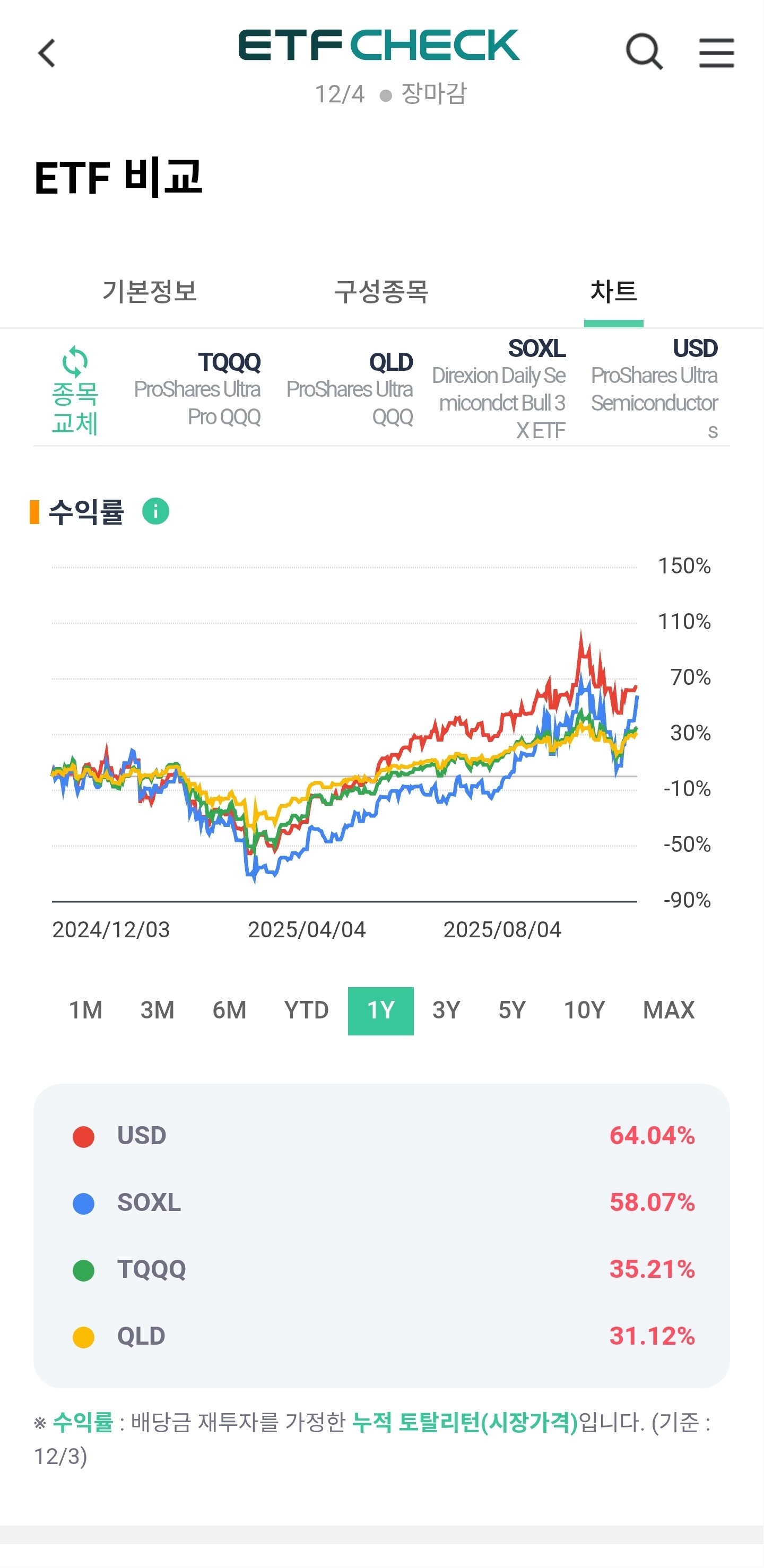Tap the 종목 교체 swap icon

pos(75,389)
